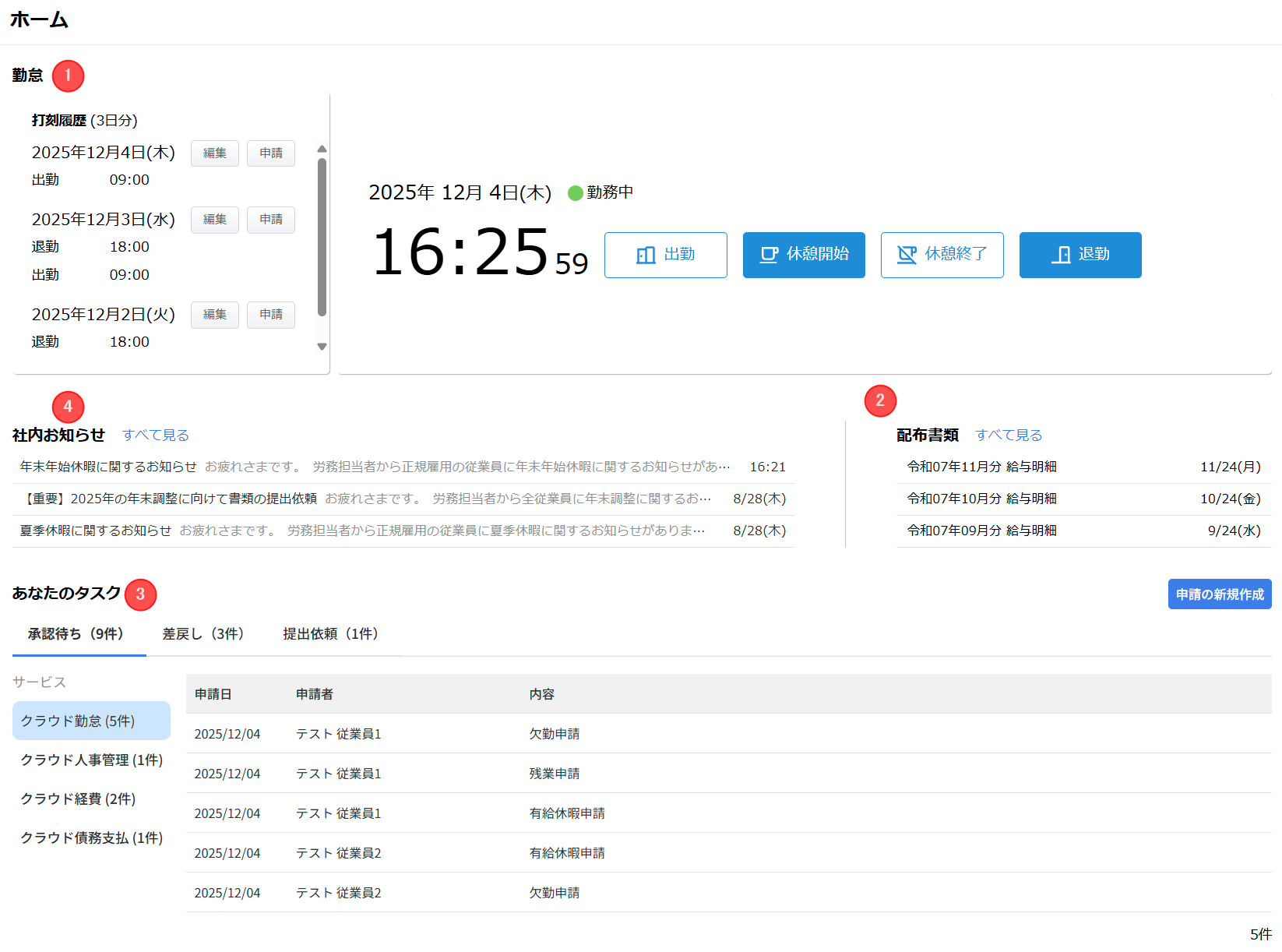Open すべて見る link next to 社内お知らせ
Screen dimensions: 1282x952
pyautogui.click(x=156, y=435)
